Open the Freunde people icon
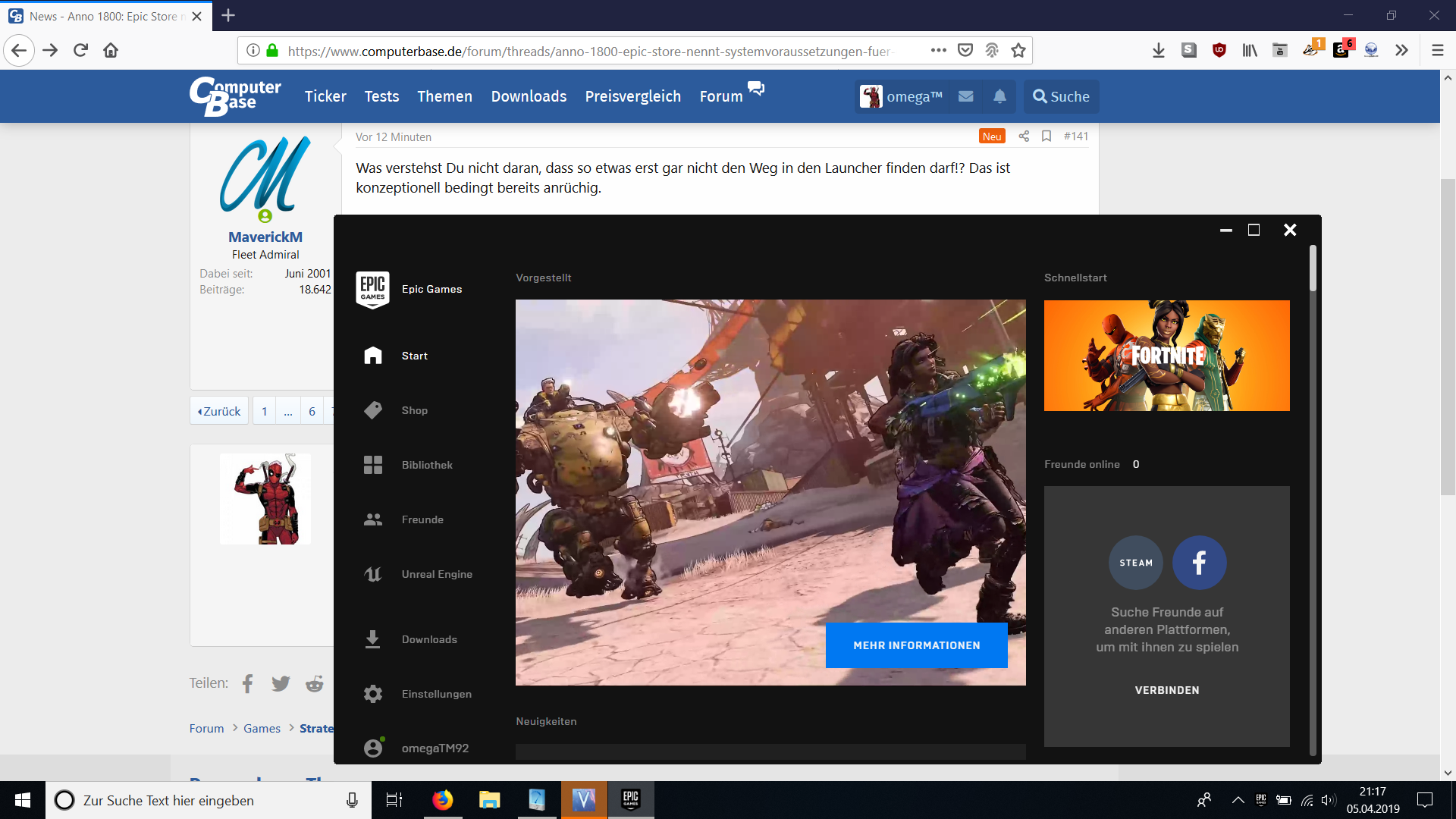Screen dimensions: 1456x819 (x=372, y=519)
